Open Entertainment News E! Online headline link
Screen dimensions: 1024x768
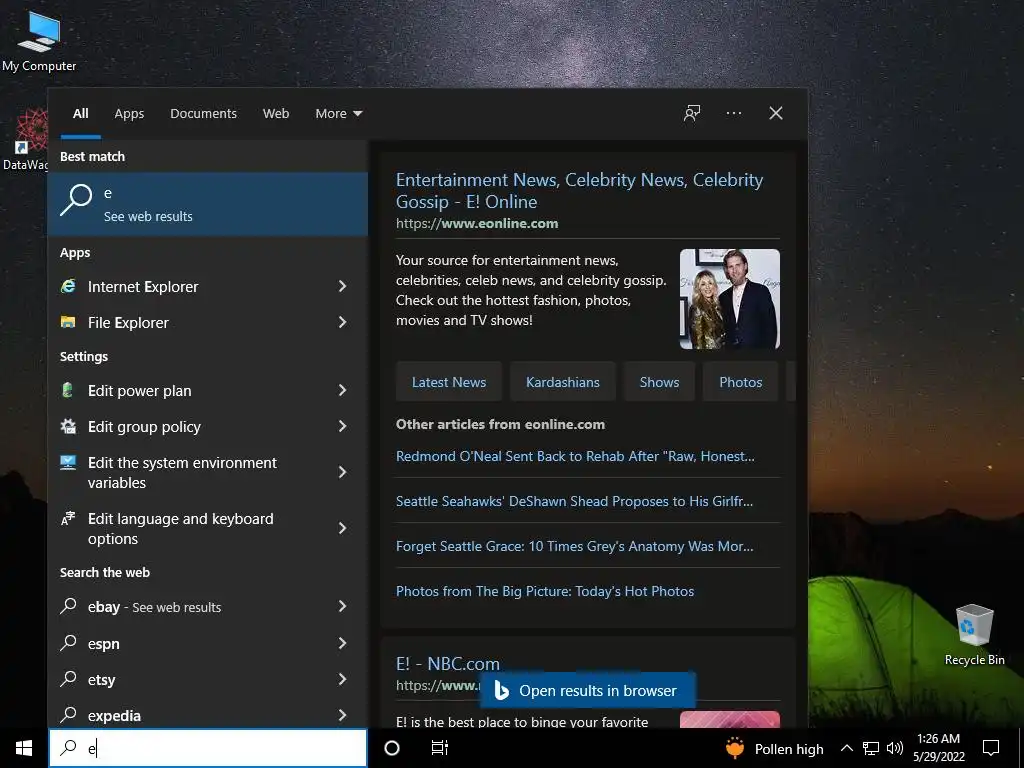point(579,190)
